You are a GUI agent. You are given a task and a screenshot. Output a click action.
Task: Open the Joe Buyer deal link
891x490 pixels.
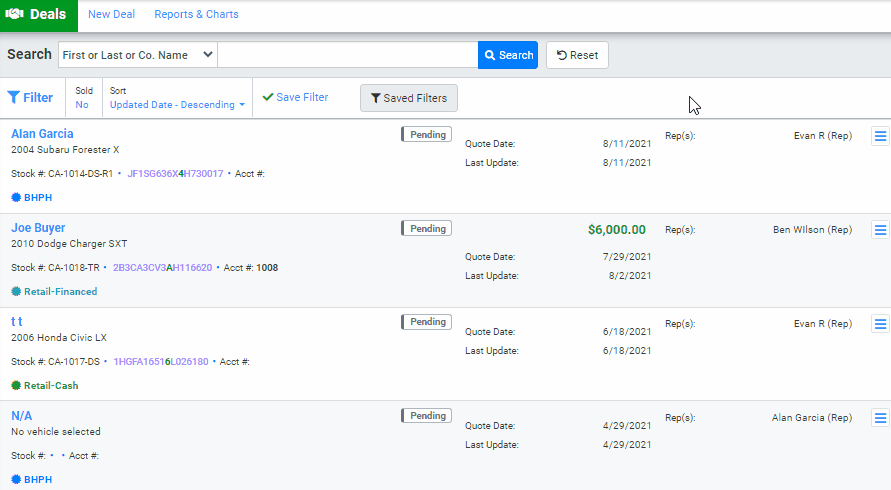[38, 227]
